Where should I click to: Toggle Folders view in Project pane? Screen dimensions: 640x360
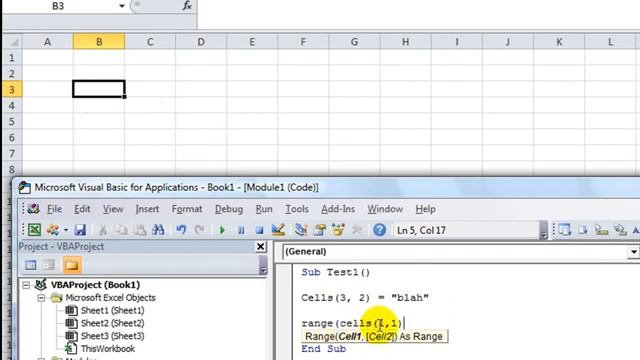(71, 265)
